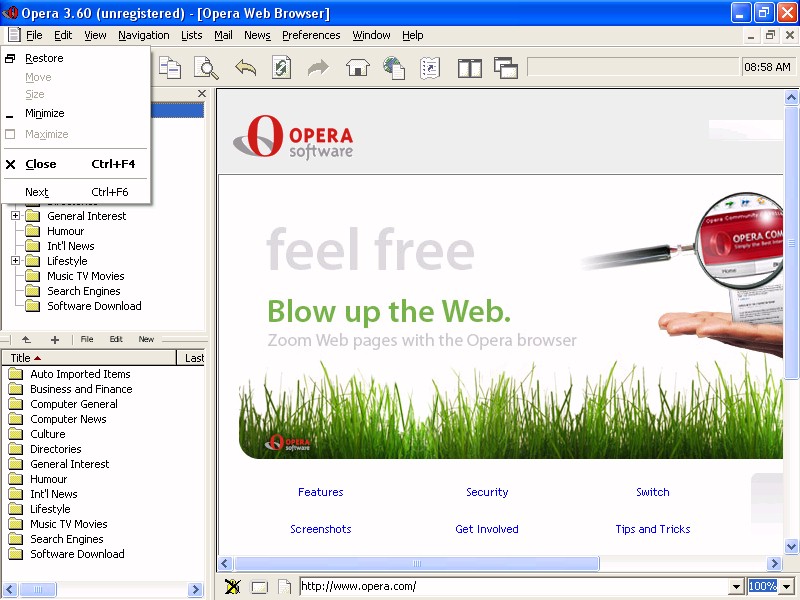
Task: Open the Preferences menu
Action: (x=311, y=35)
